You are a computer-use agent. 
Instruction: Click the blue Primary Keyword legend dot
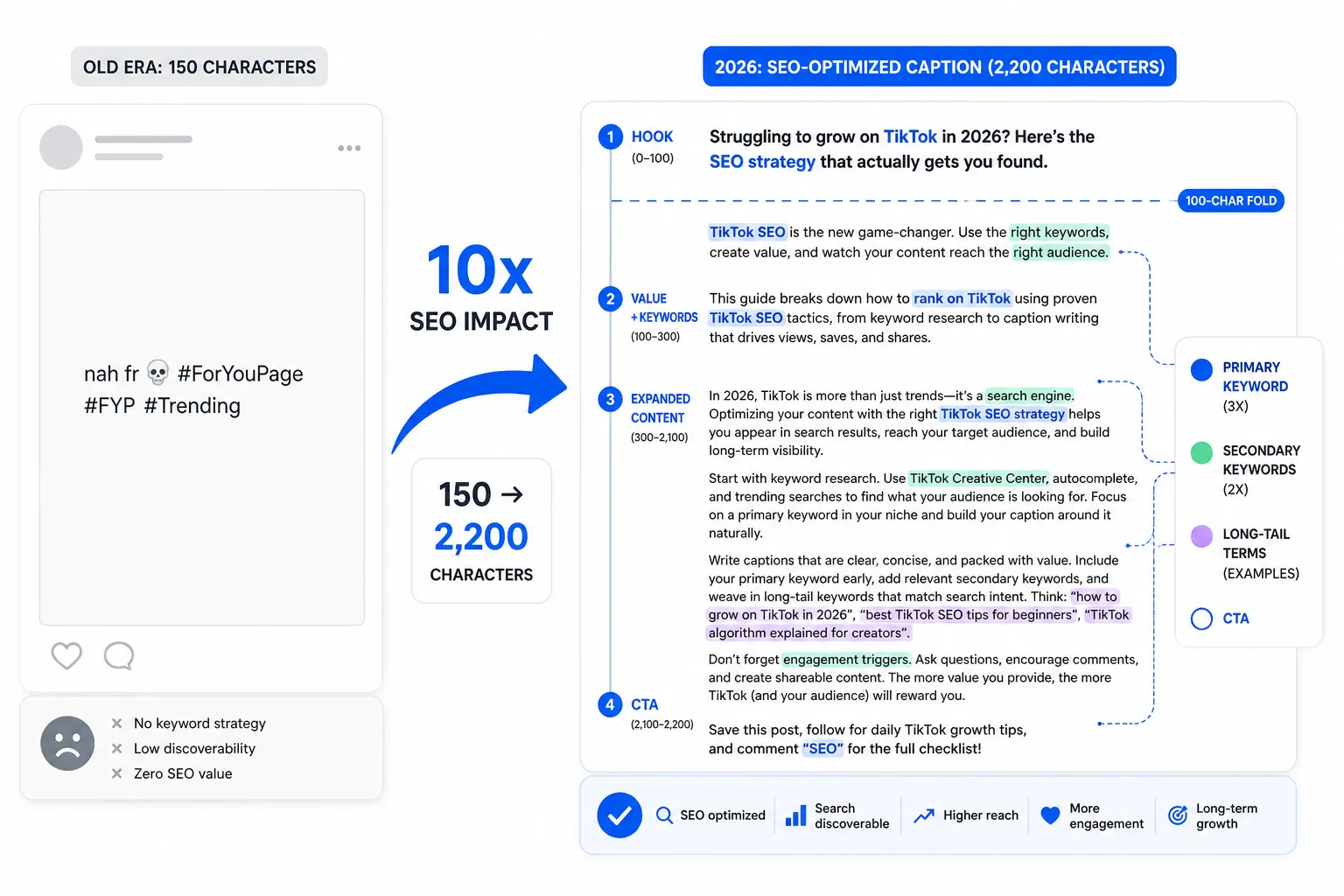[x=1202, y=368]
